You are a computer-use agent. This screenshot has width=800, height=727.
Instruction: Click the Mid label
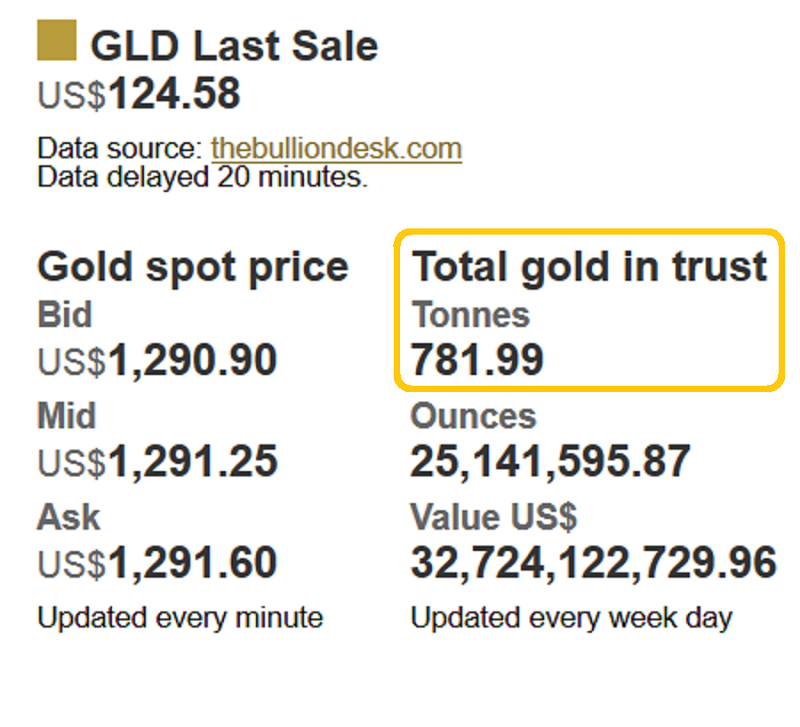[67, 416]
